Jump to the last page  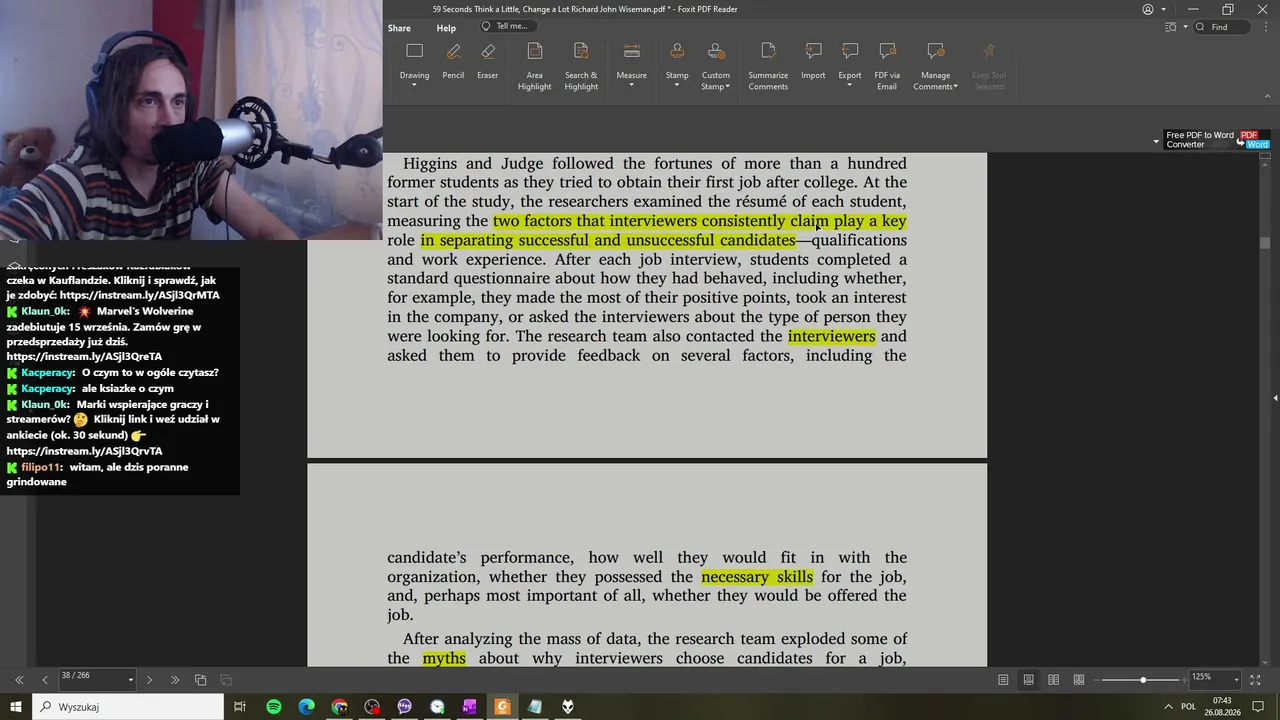pos(175,680)
